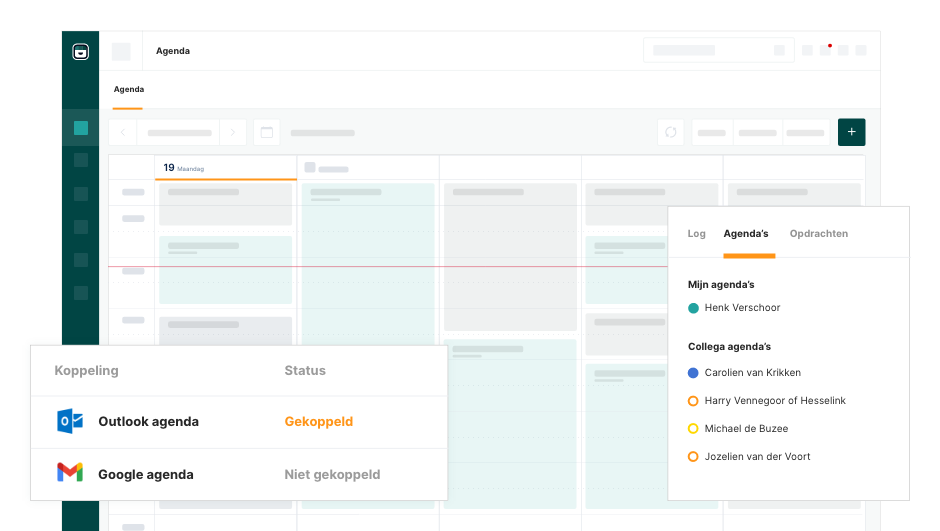Open the notification icon with red dot
This screenshot has height=531, width=940.
[825, 50]
